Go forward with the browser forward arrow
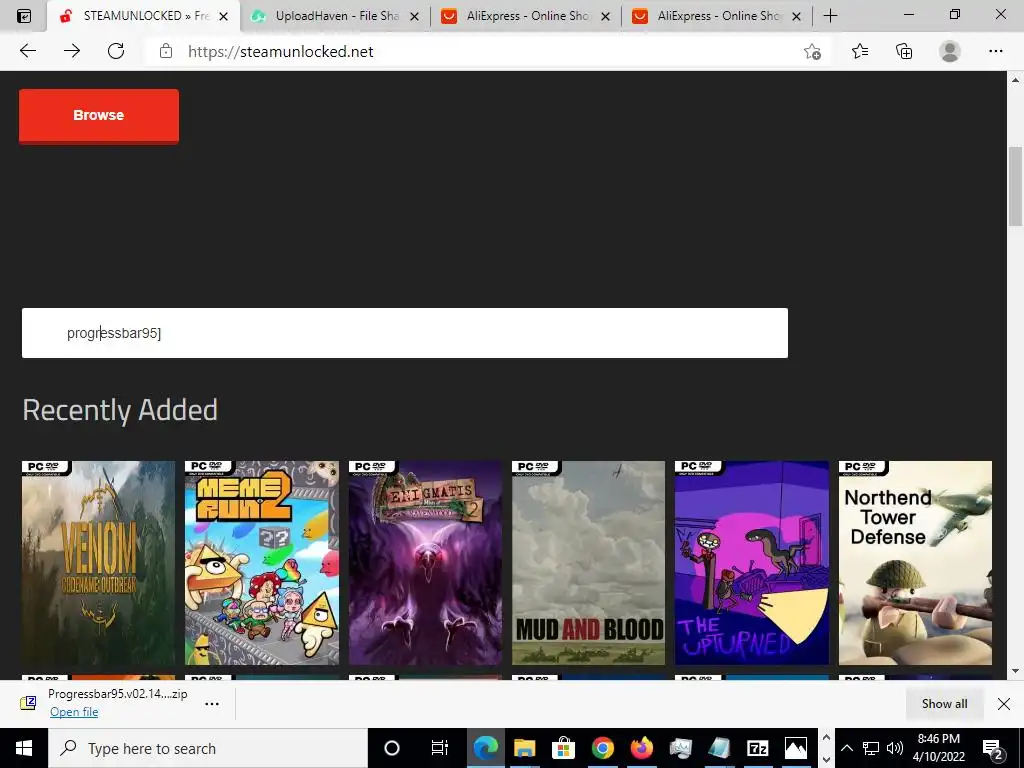 [72, 51]
